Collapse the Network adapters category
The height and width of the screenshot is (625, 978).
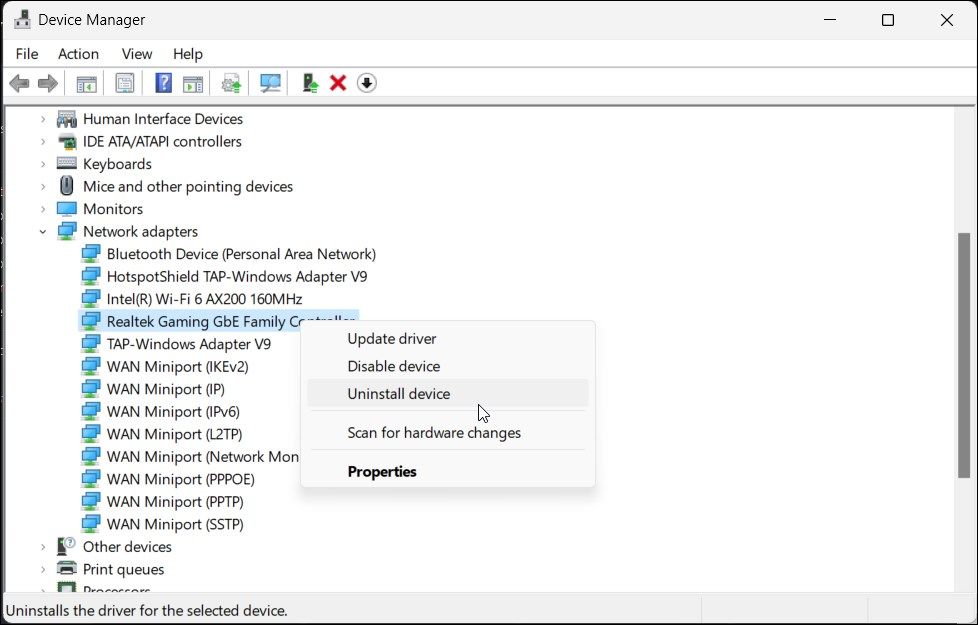coord(42,231)
